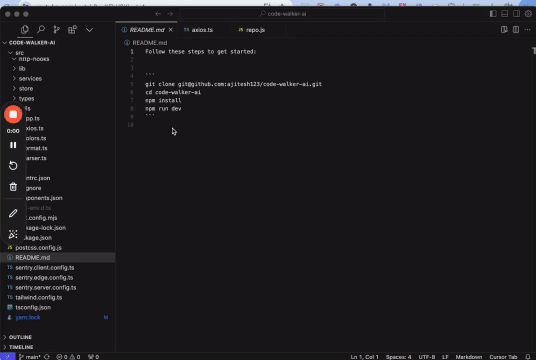Pause the screen recording
This screenshot has width=536, height=360.
(x=13, y=145)
